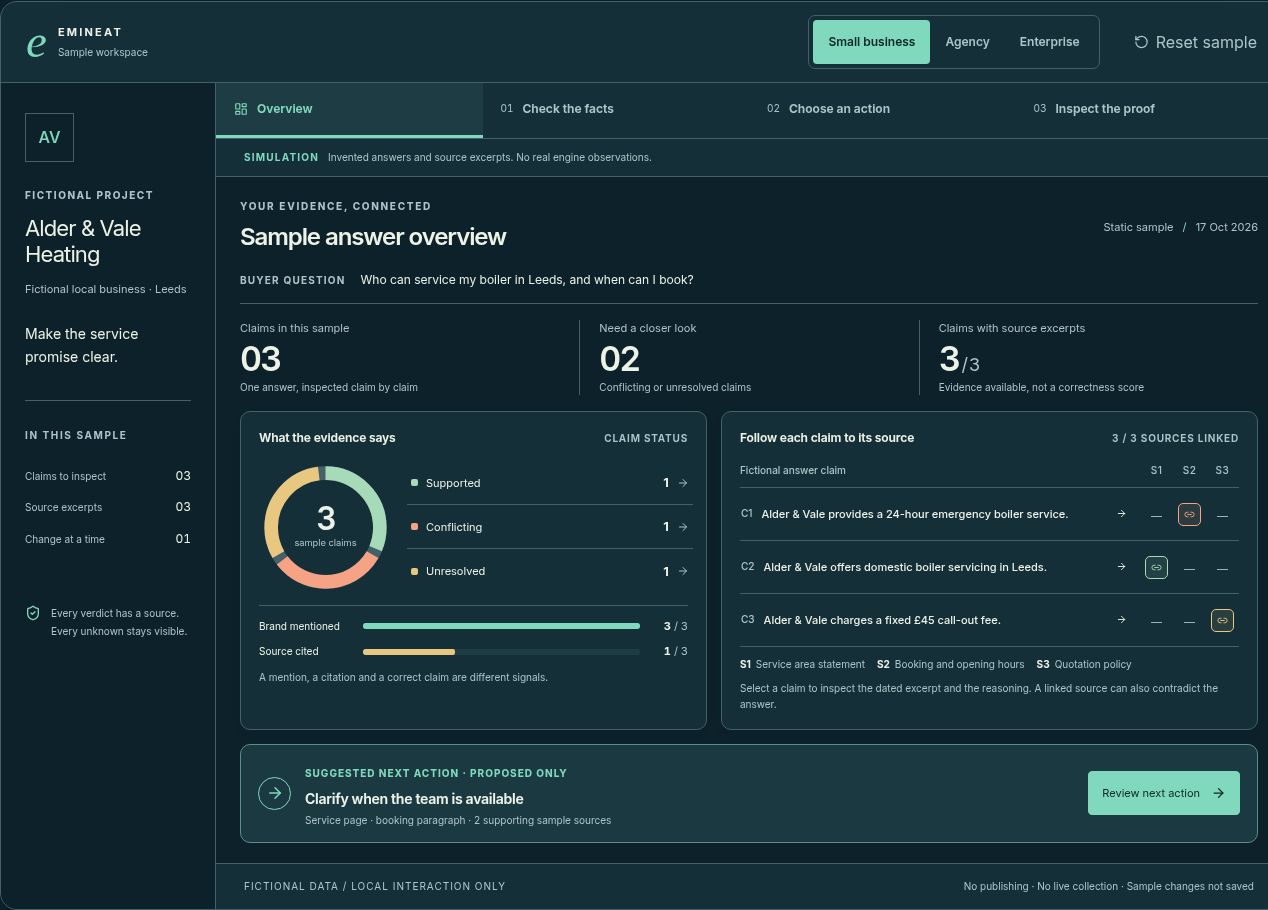Open the C1 claim arrow icon
Screen dimensions: 1268x910
click(x=1121, y=514)
